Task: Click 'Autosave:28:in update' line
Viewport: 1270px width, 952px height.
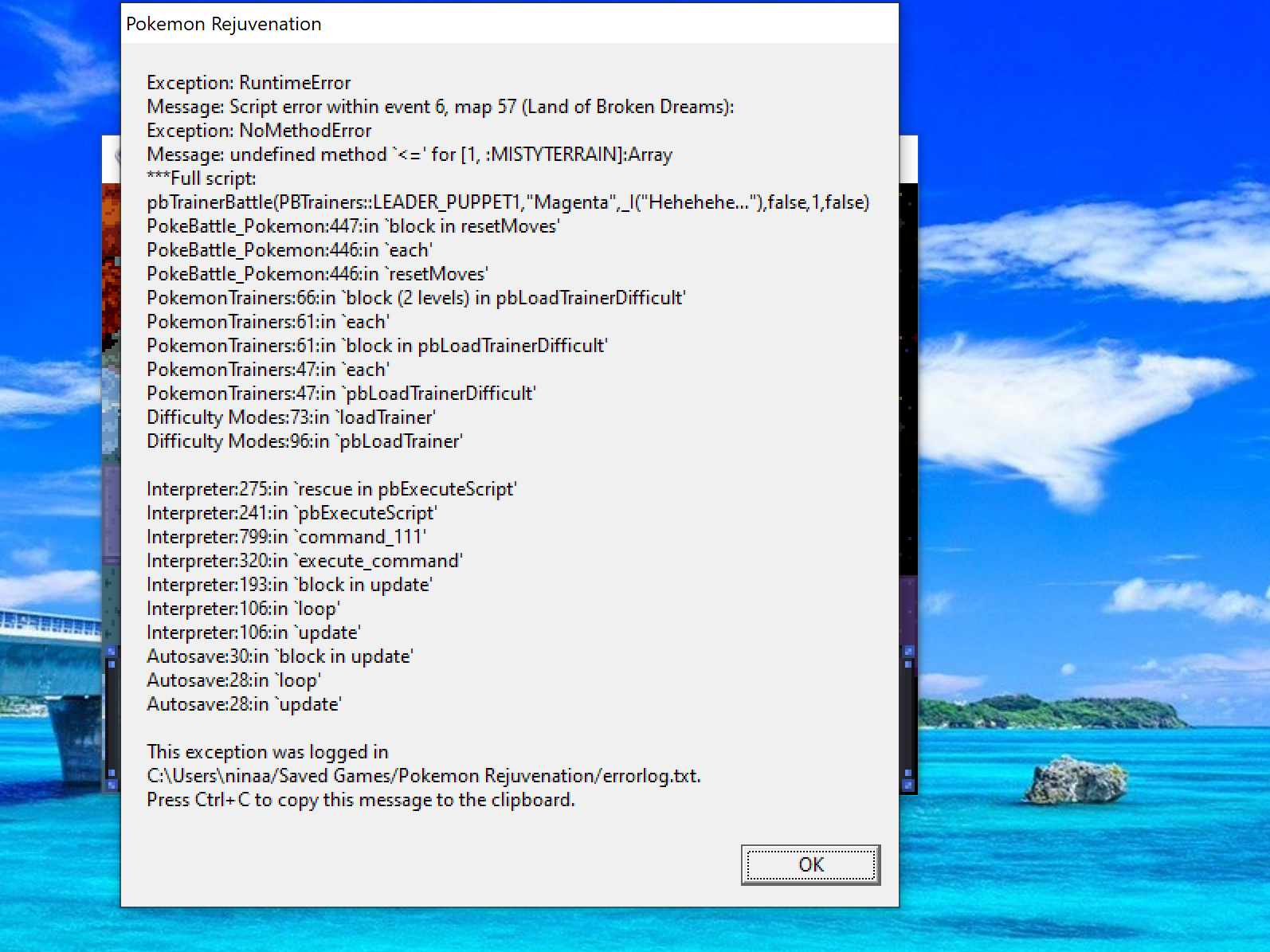Action: (245, 704)
